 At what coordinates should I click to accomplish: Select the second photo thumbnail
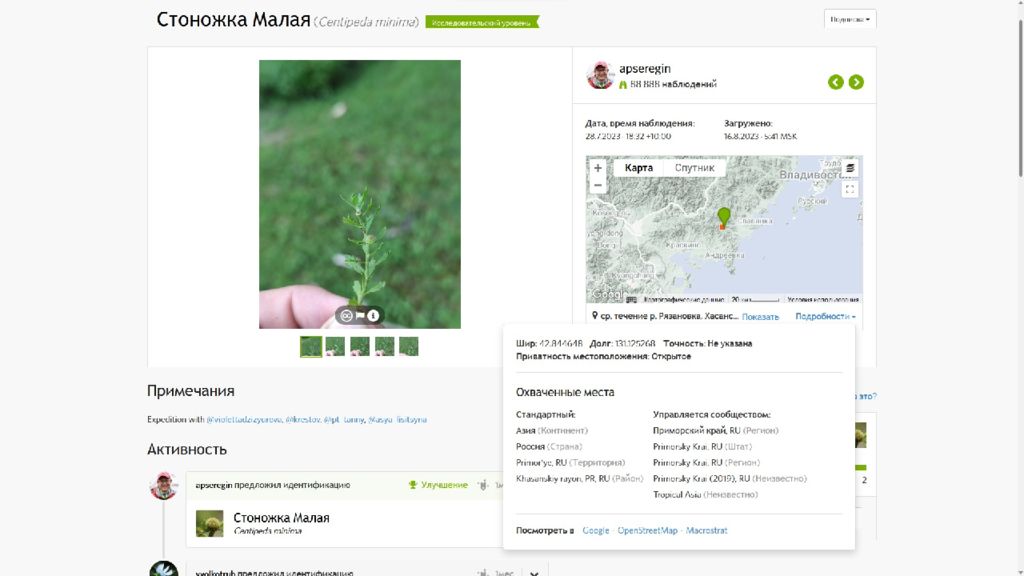click(335, 346)
